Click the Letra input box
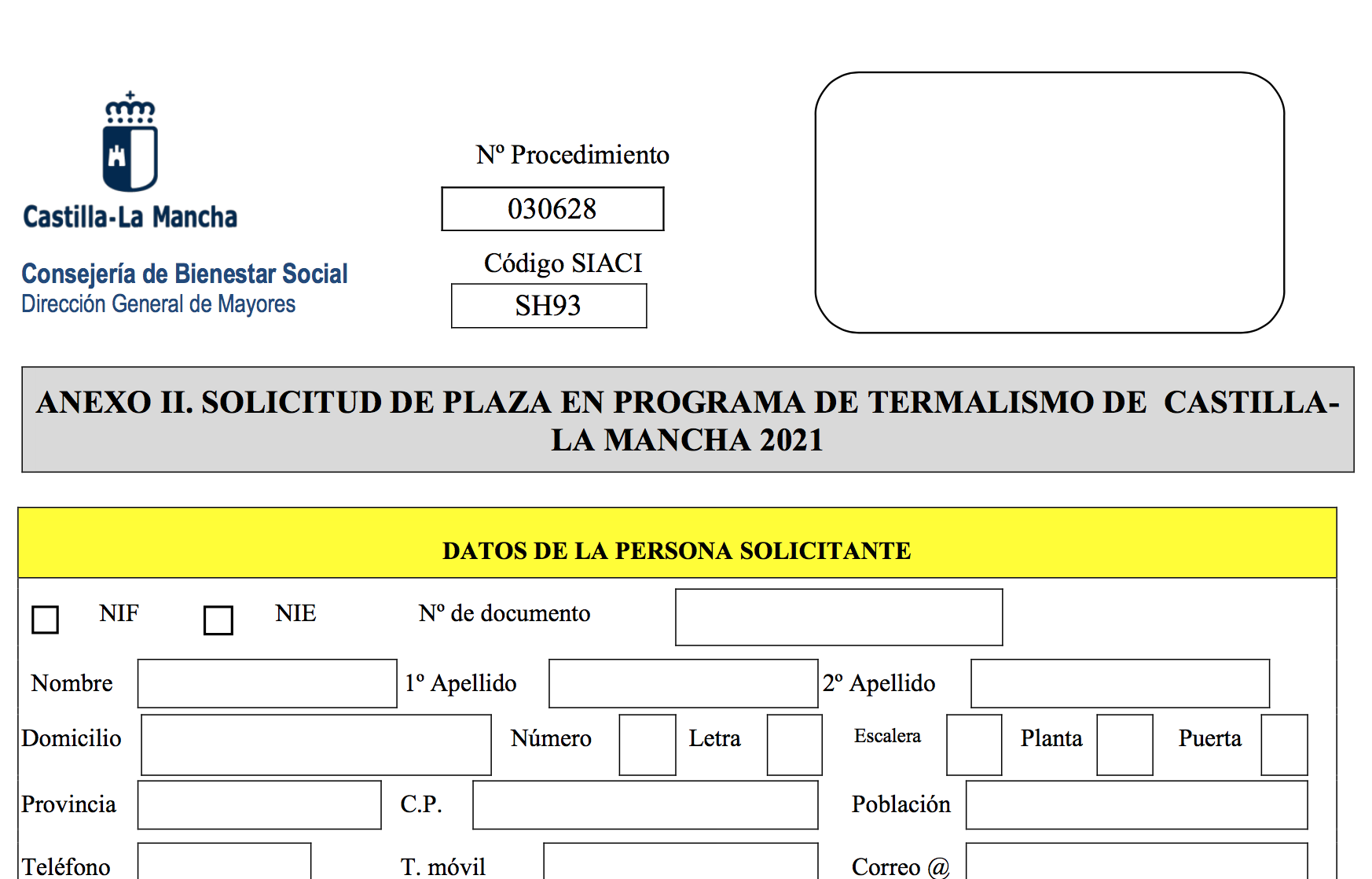 point(794,745)
